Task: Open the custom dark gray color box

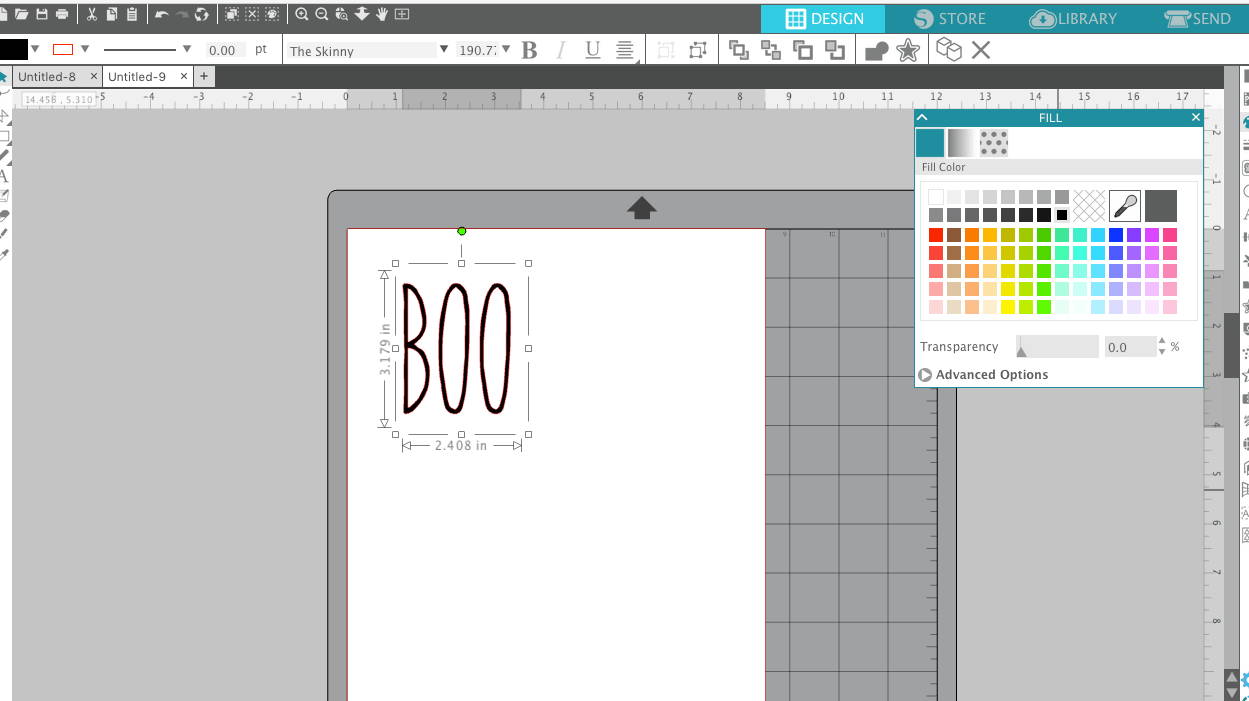Action: [x=1161, y=206]
